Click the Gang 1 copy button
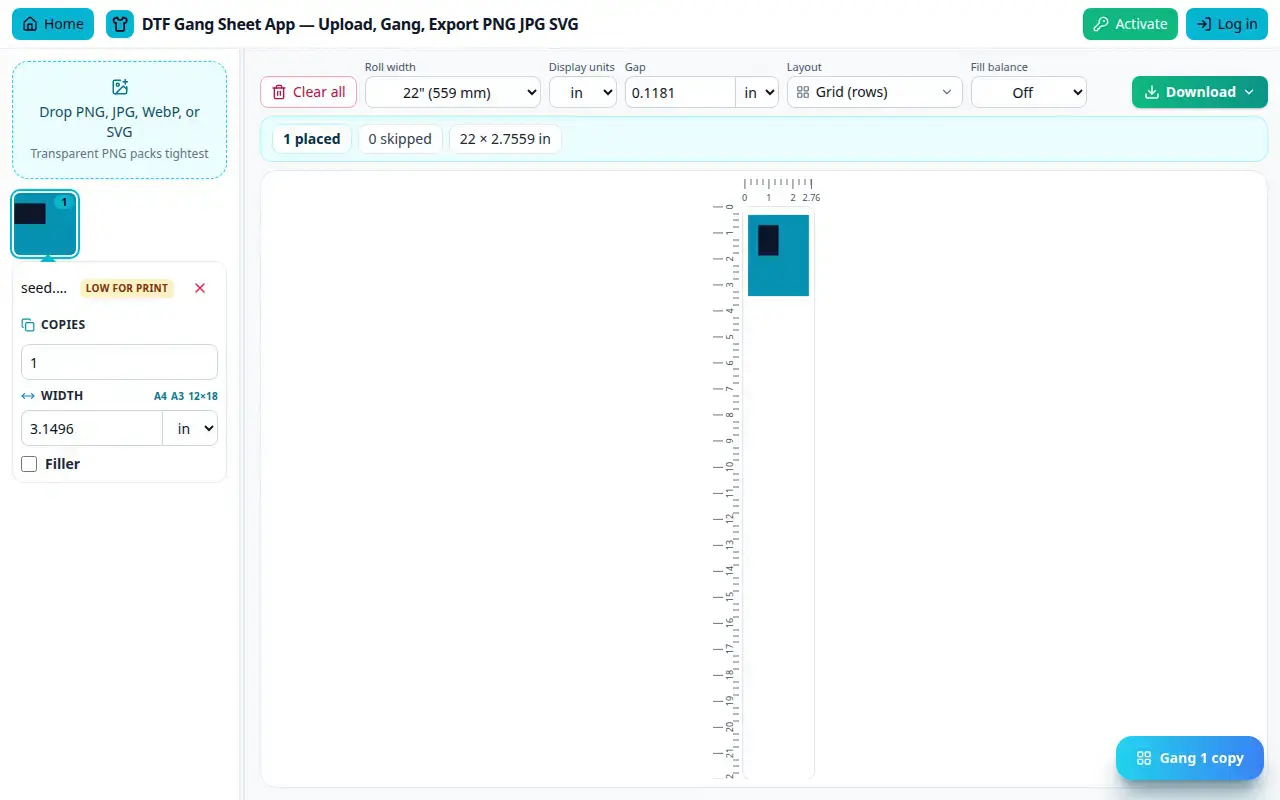 (x=1190, y=758)
